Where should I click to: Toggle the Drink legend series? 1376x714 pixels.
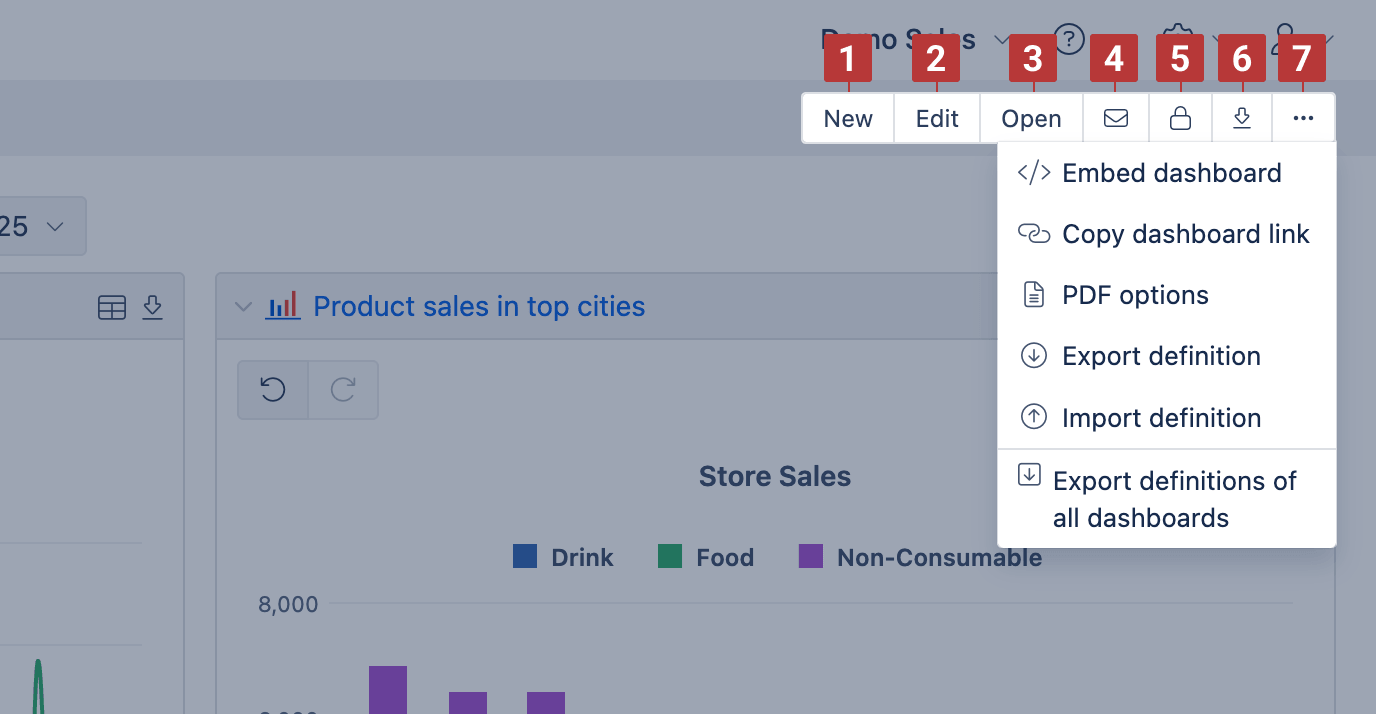(x=563, y=557)
